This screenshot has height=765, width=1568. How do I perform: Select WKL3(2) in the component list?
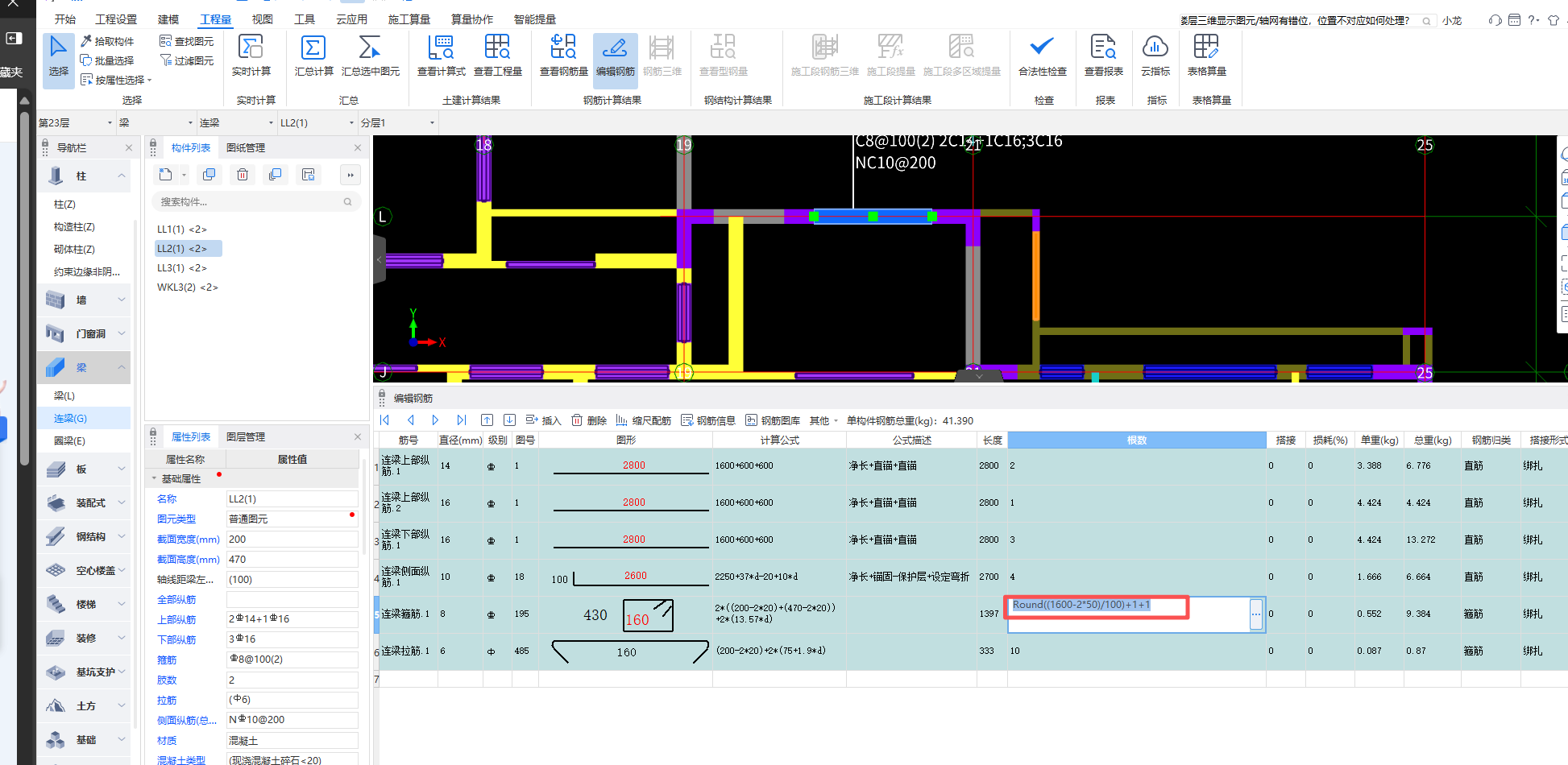187,287
